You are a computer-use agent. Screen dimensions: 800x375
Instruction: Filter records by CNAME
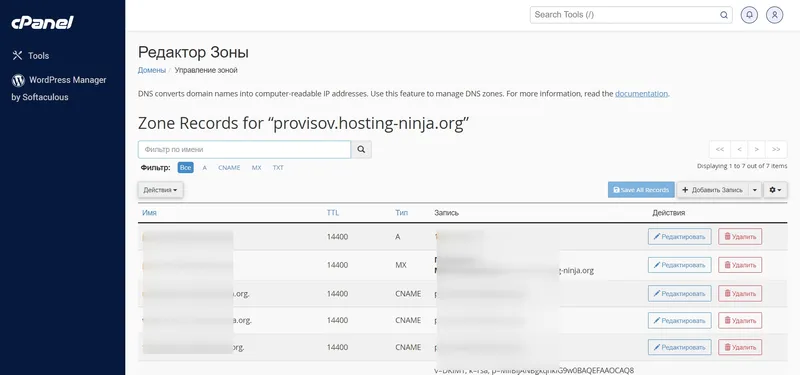pyautogui.click(x=229, y=167)
